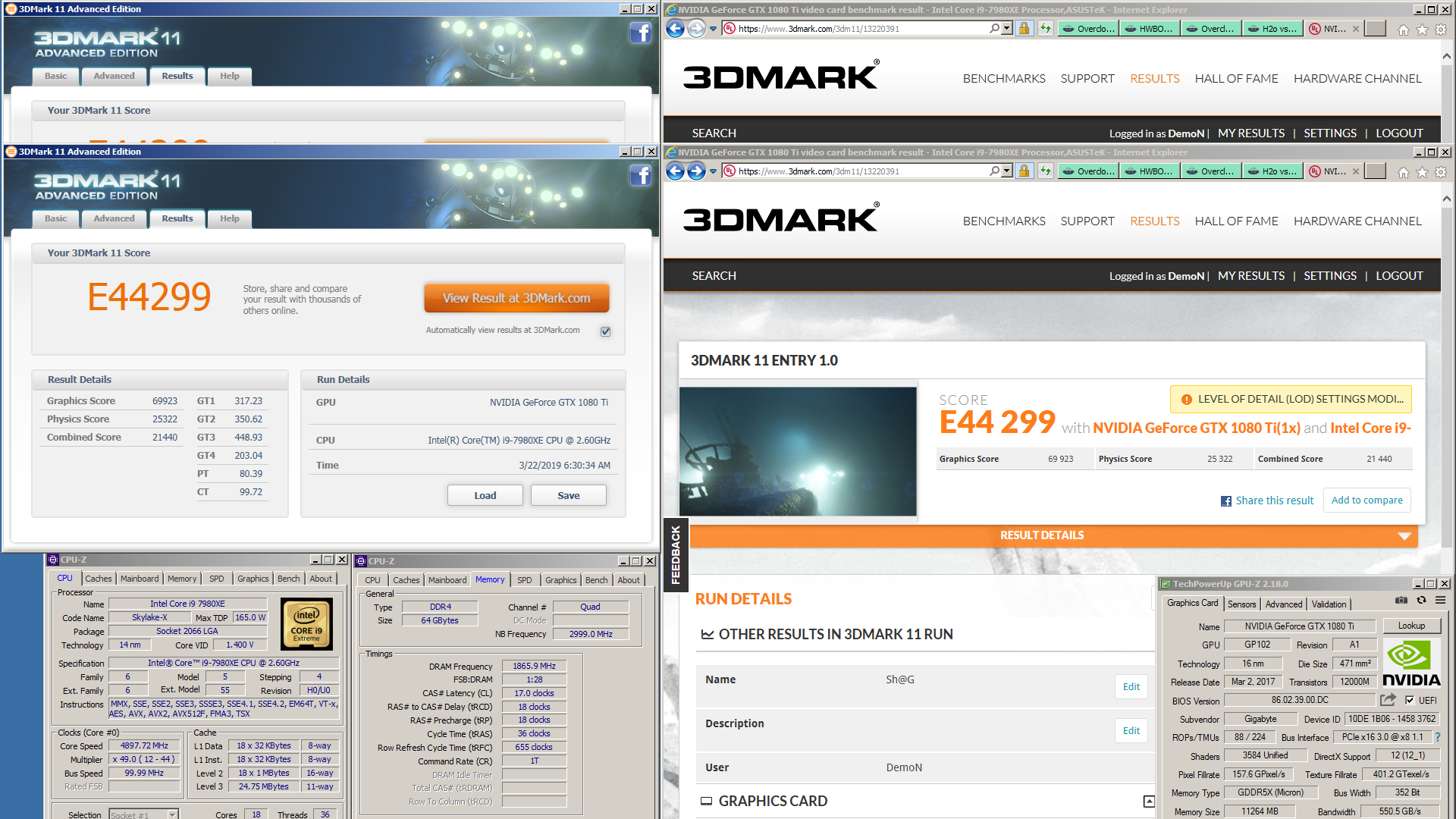Open Tools gear in front IE window

[x=1441, y=172]
